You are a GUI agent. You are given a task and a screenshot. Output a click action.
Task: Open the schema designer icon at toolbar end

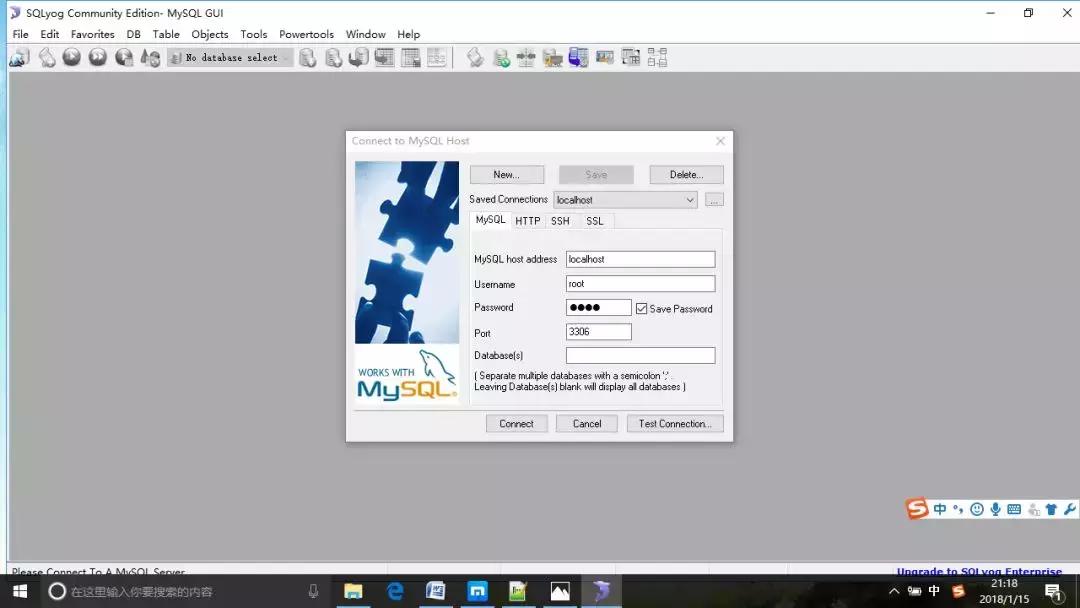tap(657, 58)
